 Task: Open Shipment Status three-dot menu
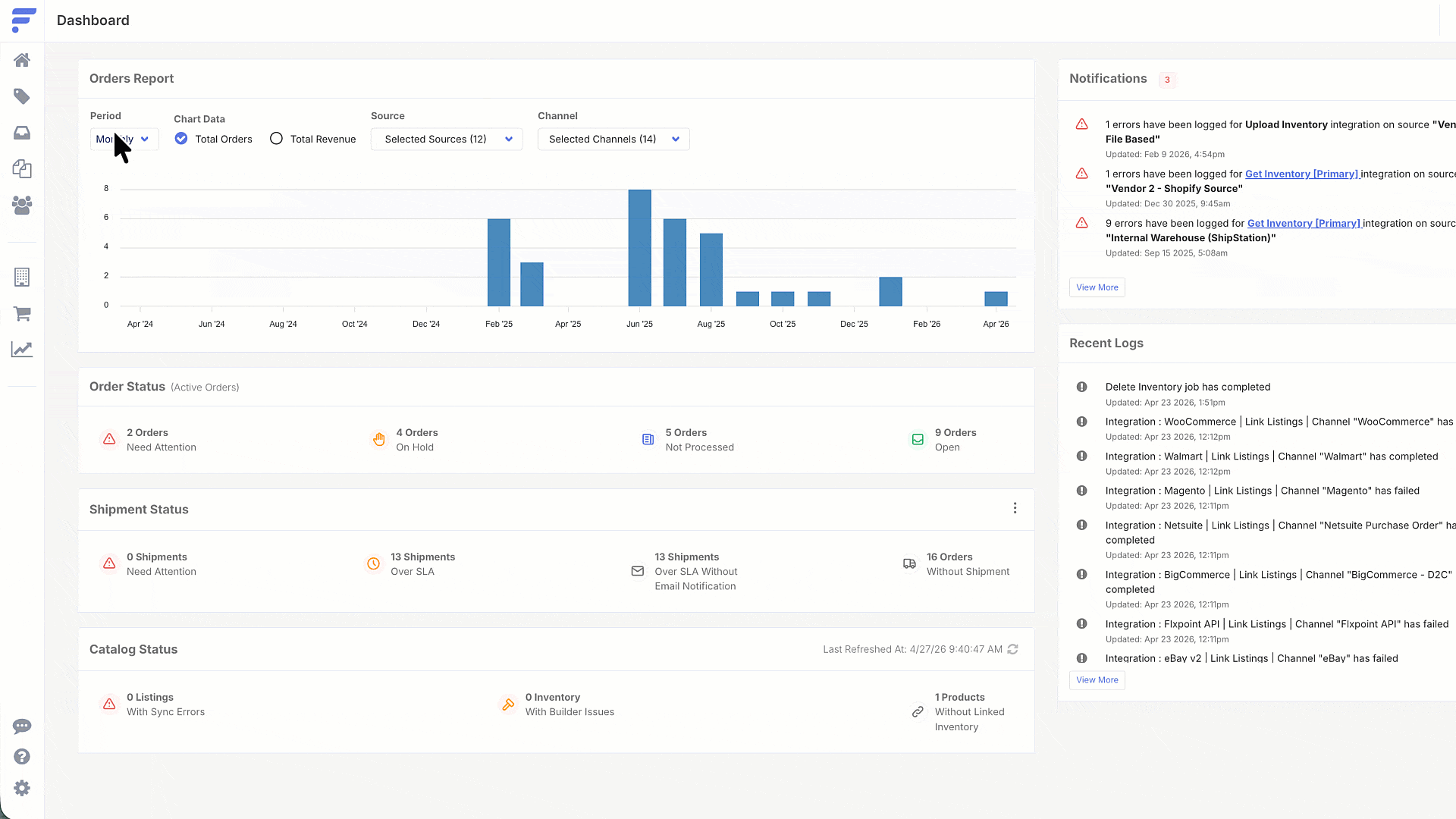pyautogui.click(x=1015, y=508)
